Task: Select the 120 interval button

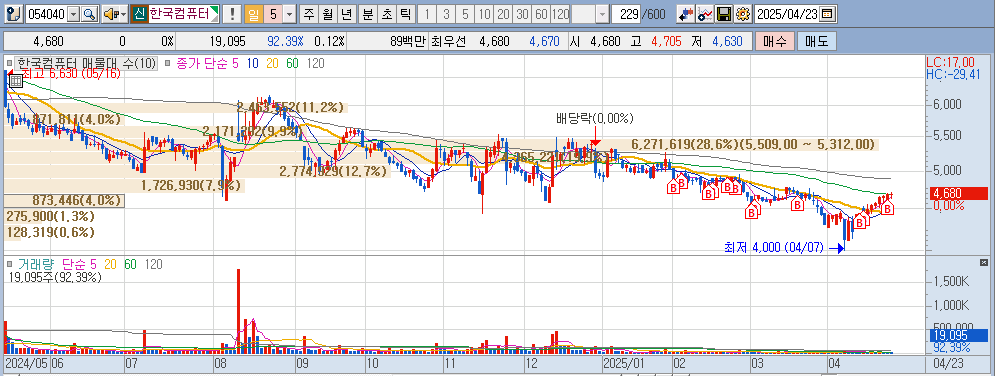Action: [560, 13]
